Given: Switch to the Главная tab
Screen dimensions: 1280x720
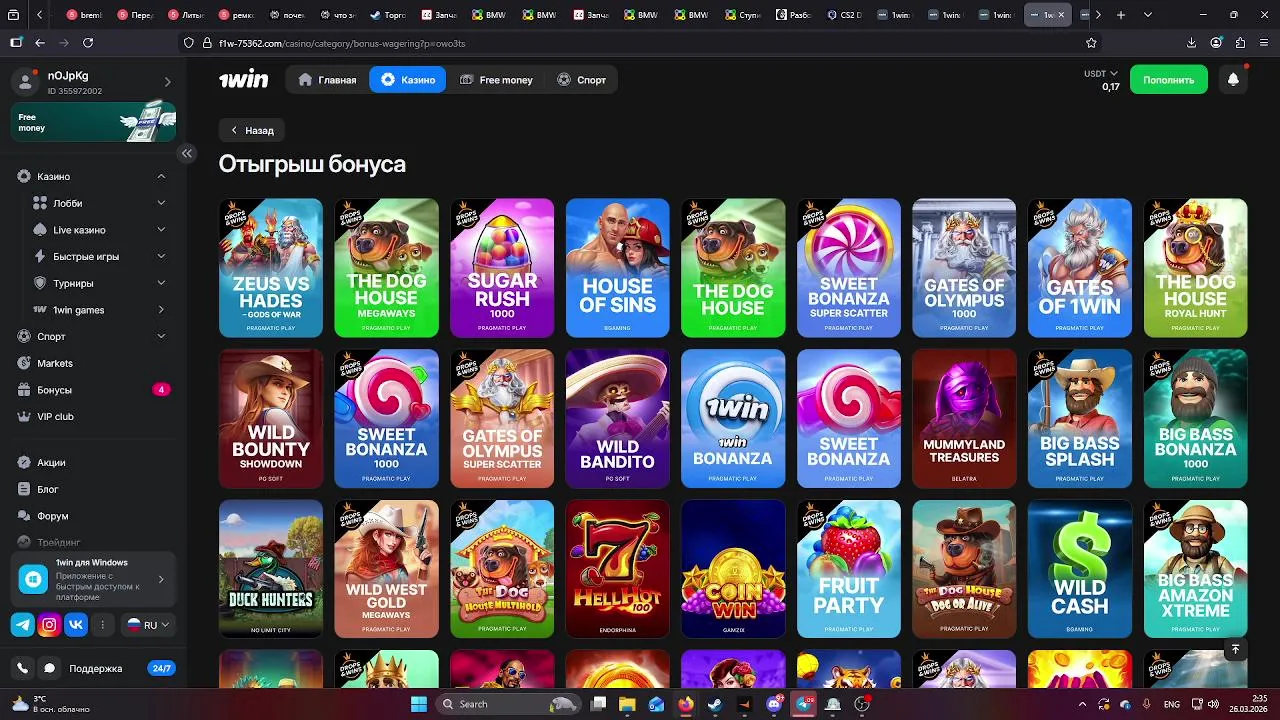Looking at the screenshot, I should tap(327, 80).
